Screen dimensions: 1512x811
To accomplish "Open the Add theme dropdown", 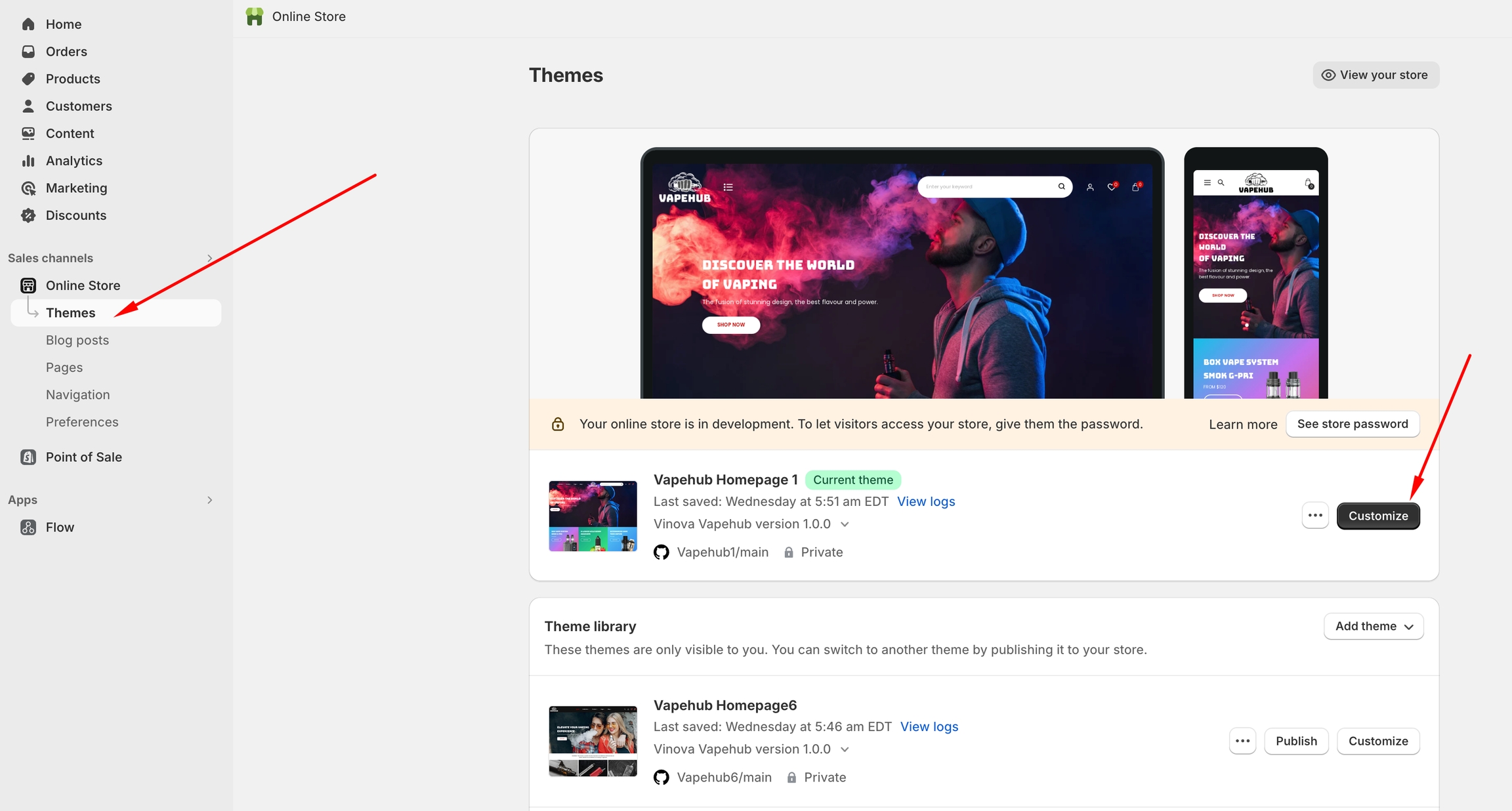I will point(1374,627).
